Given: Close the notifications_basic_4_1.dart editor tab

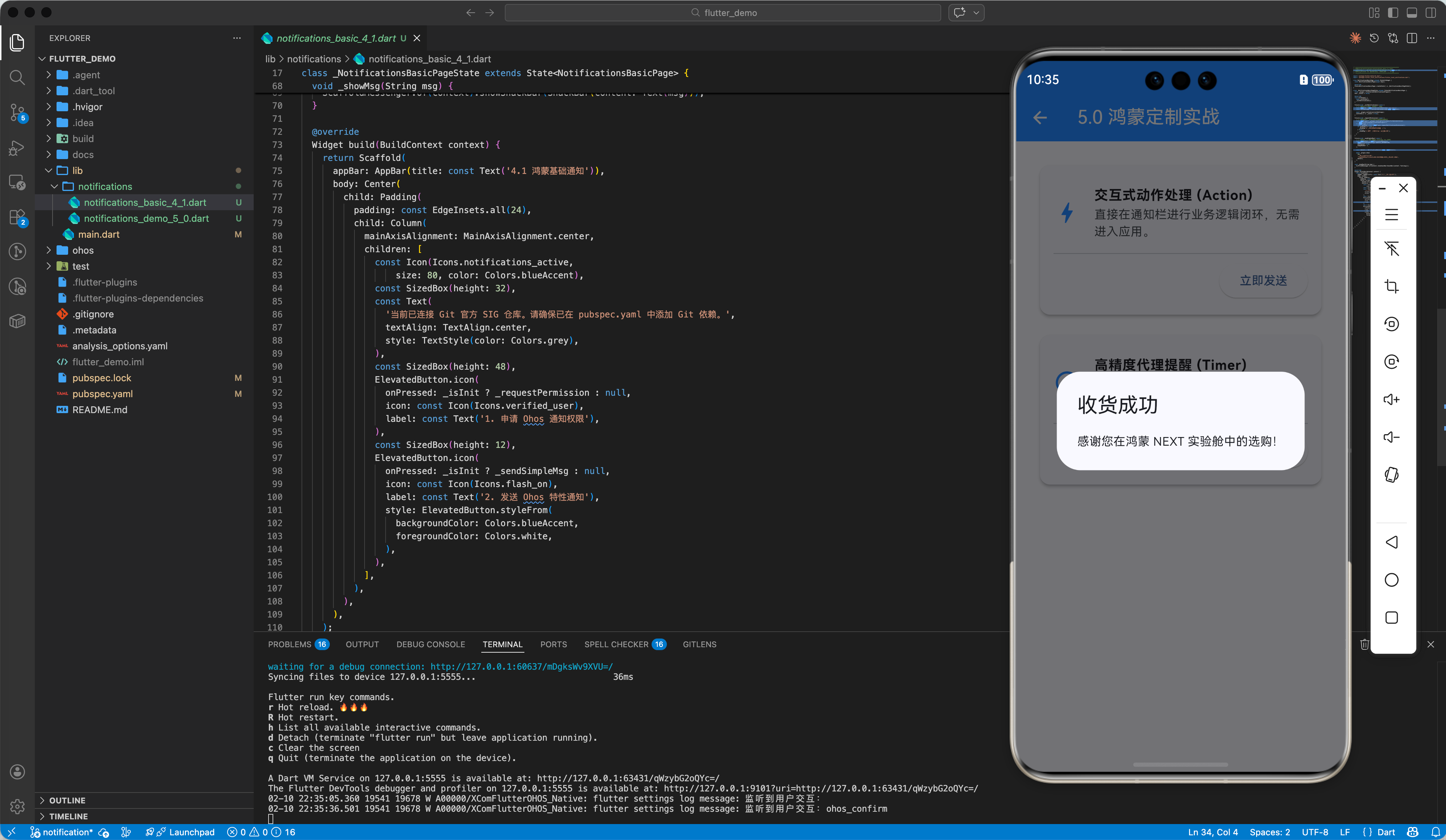Looking at the screenshot, I should [417, 38].
